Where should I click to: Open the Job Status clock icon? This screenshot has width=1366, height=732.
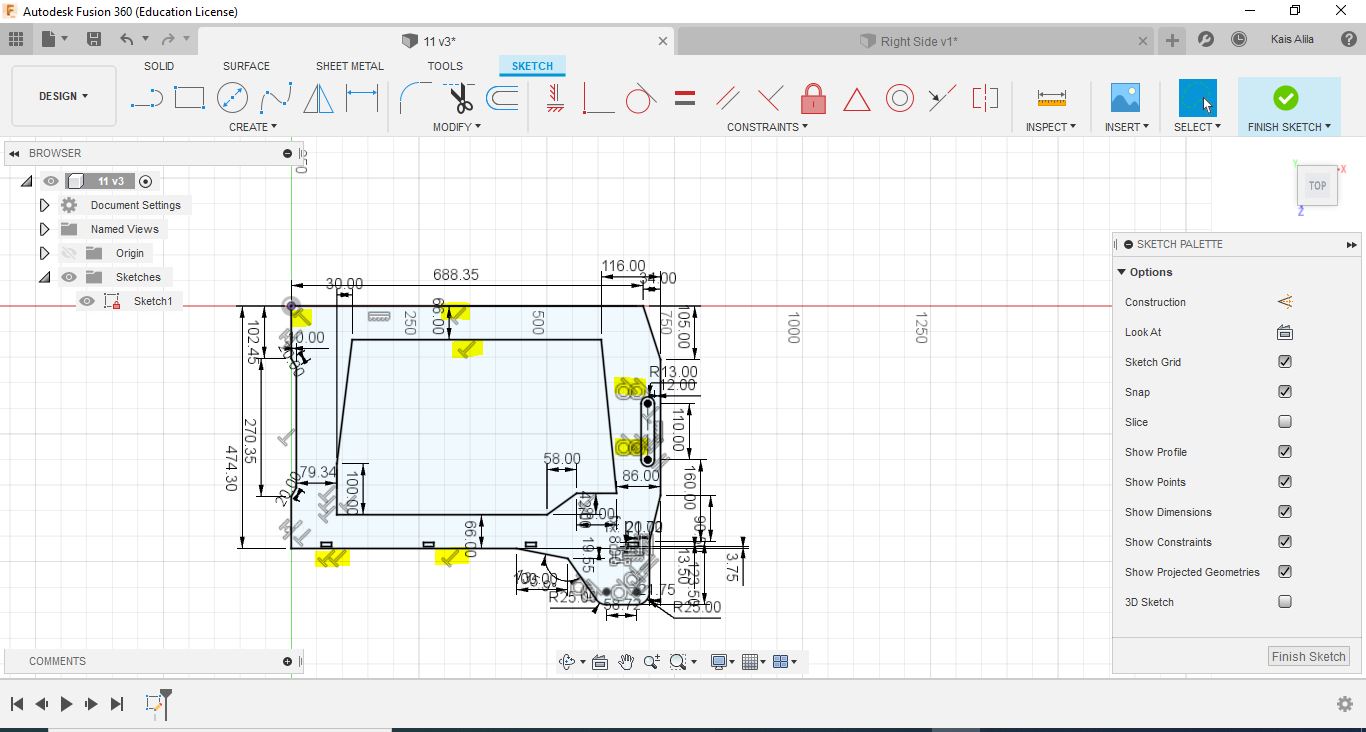pos(1239,40)
